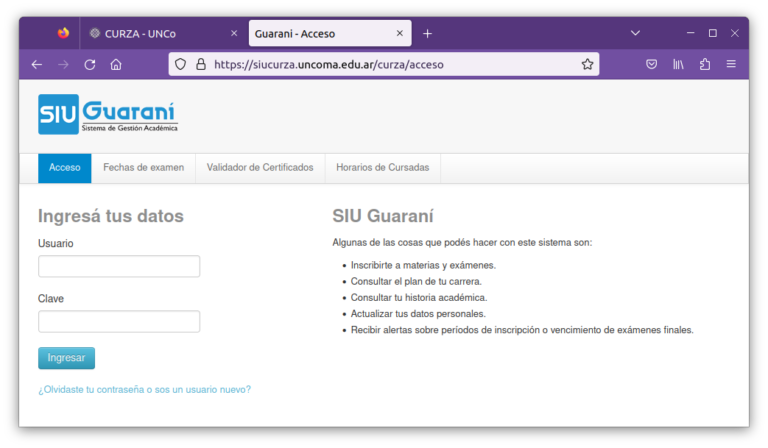768x448 pixels.
Task: Open the library bookmarks icon
Action: (x=678, y=64)
